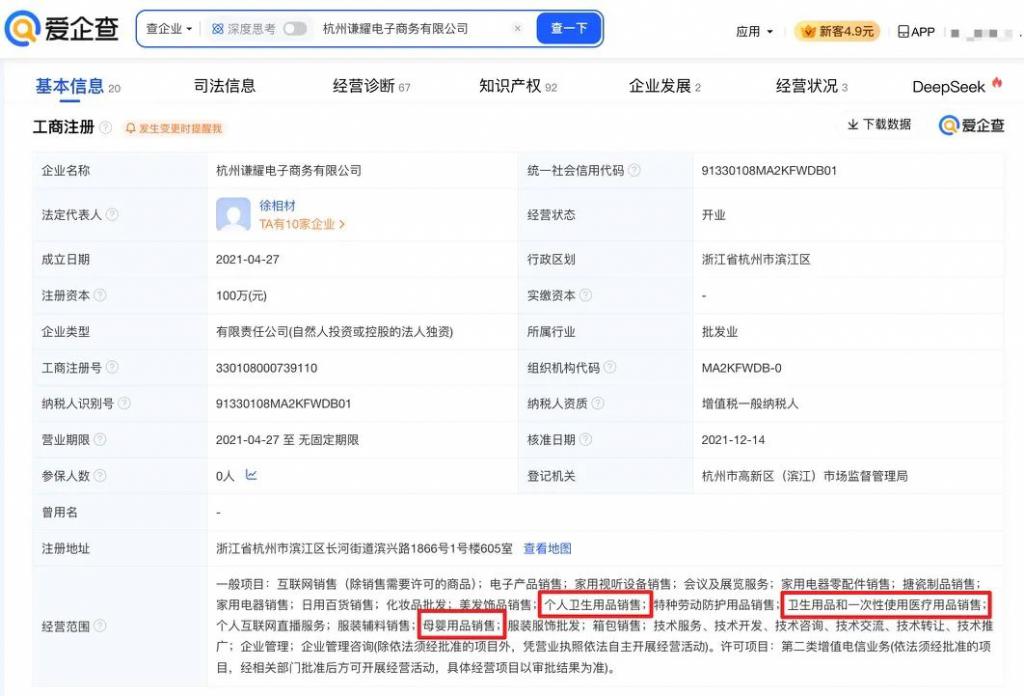Image resolution: width=1024 pixels, height=696 pixels.
Task: Click the help icon beside 营业期限
Action: [99, 439]
